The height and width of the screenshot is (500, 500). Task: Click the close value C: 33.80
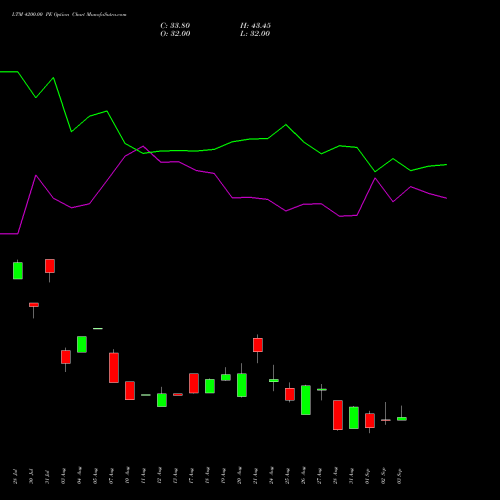(x=175, y=26)
